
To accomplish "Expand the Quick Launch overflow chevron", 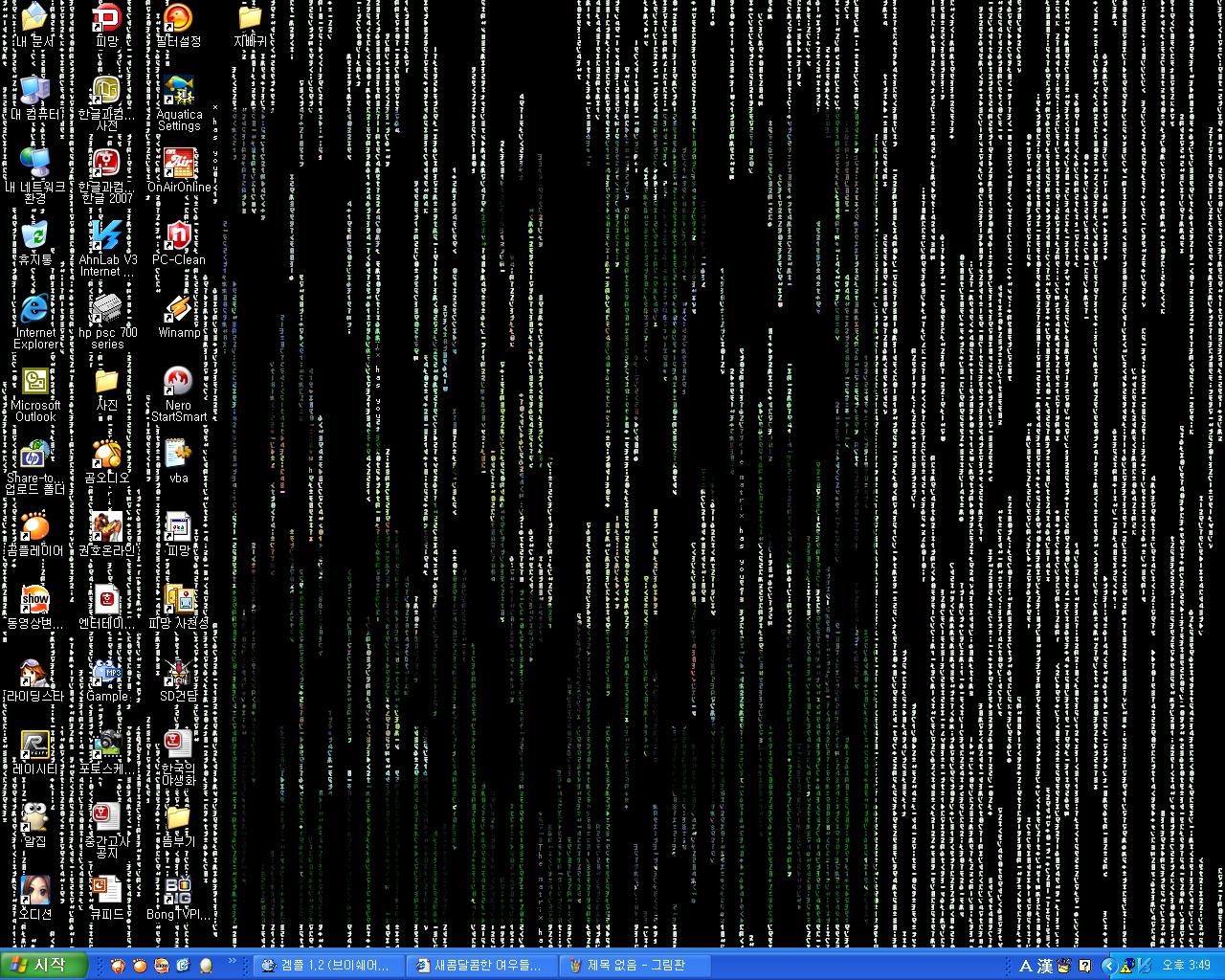I will click(x=232, y=961).
